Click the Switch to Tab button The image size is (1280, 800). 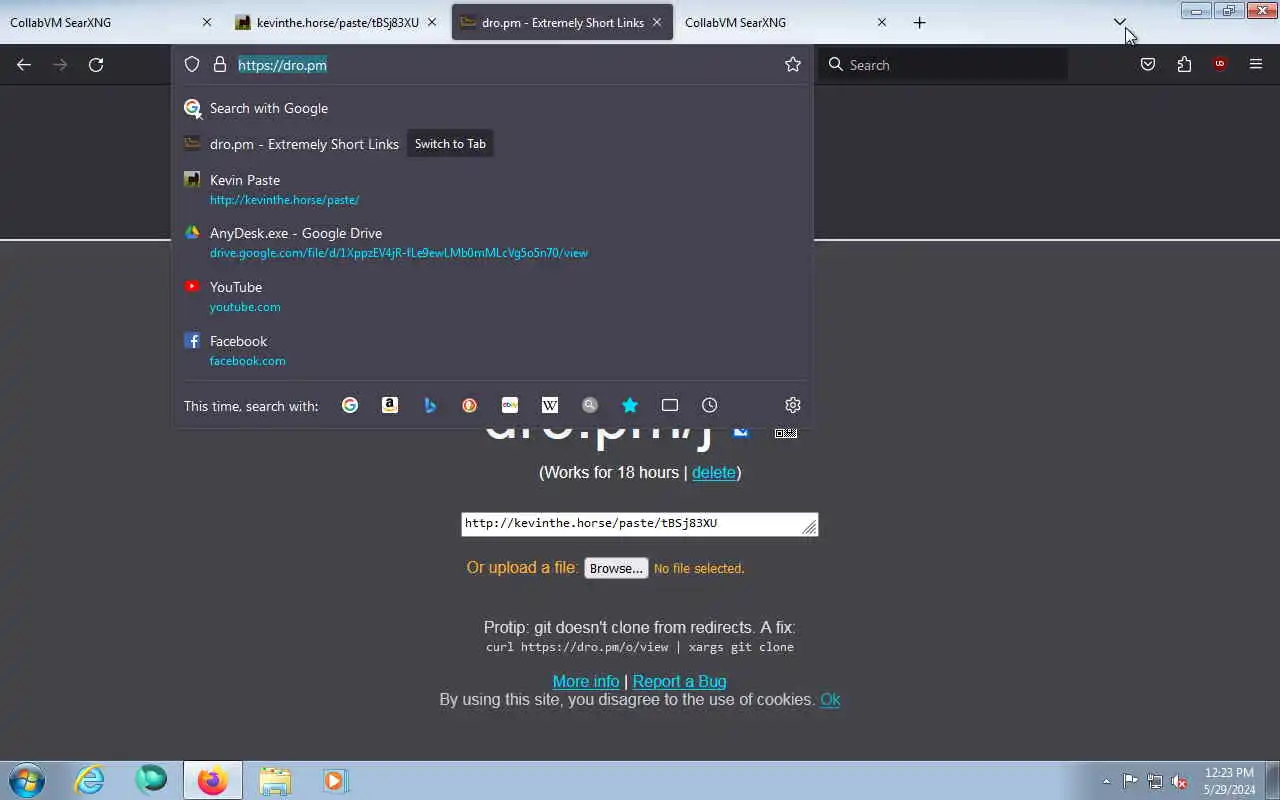(450, 144)
